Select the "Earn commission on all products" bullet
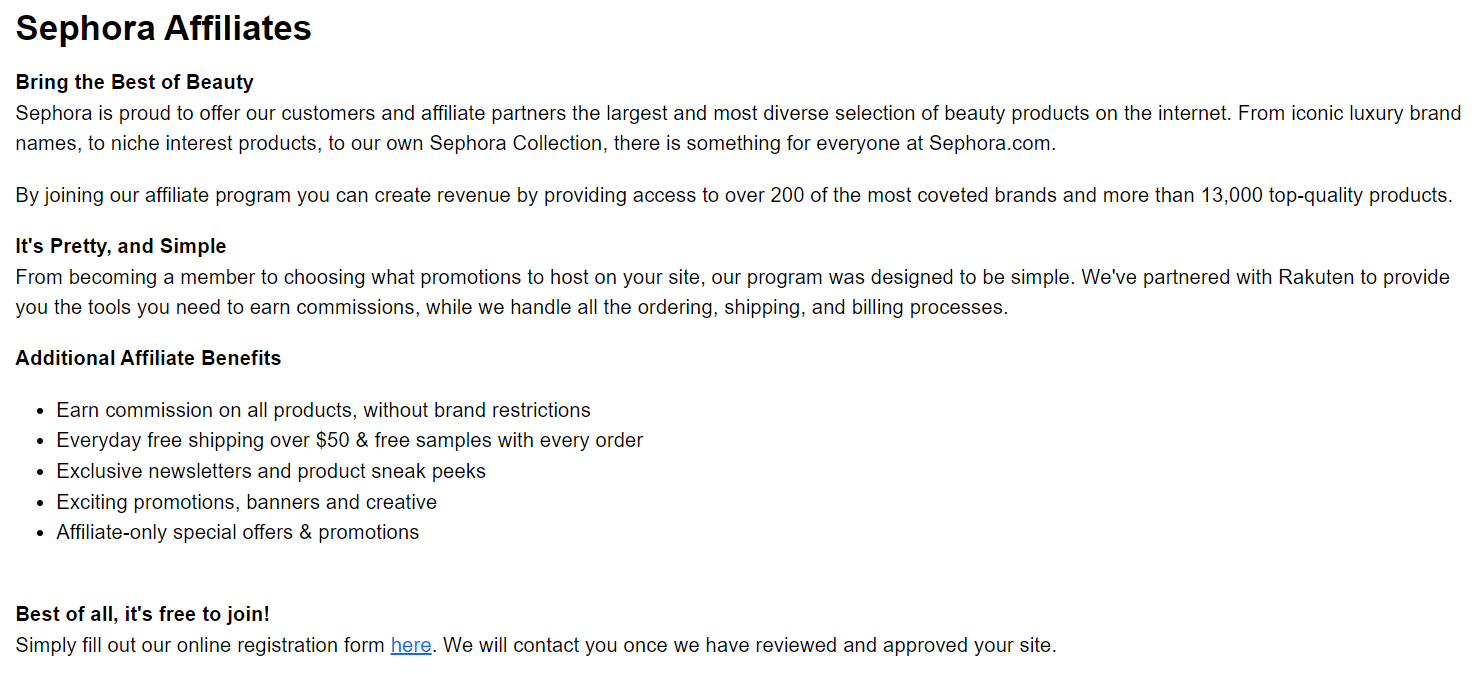 (323, 410)
